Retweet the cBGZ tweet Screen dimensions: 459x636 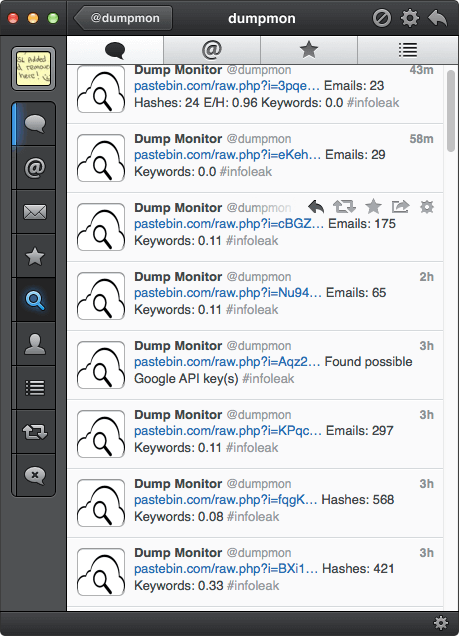[x=344, y=207]
